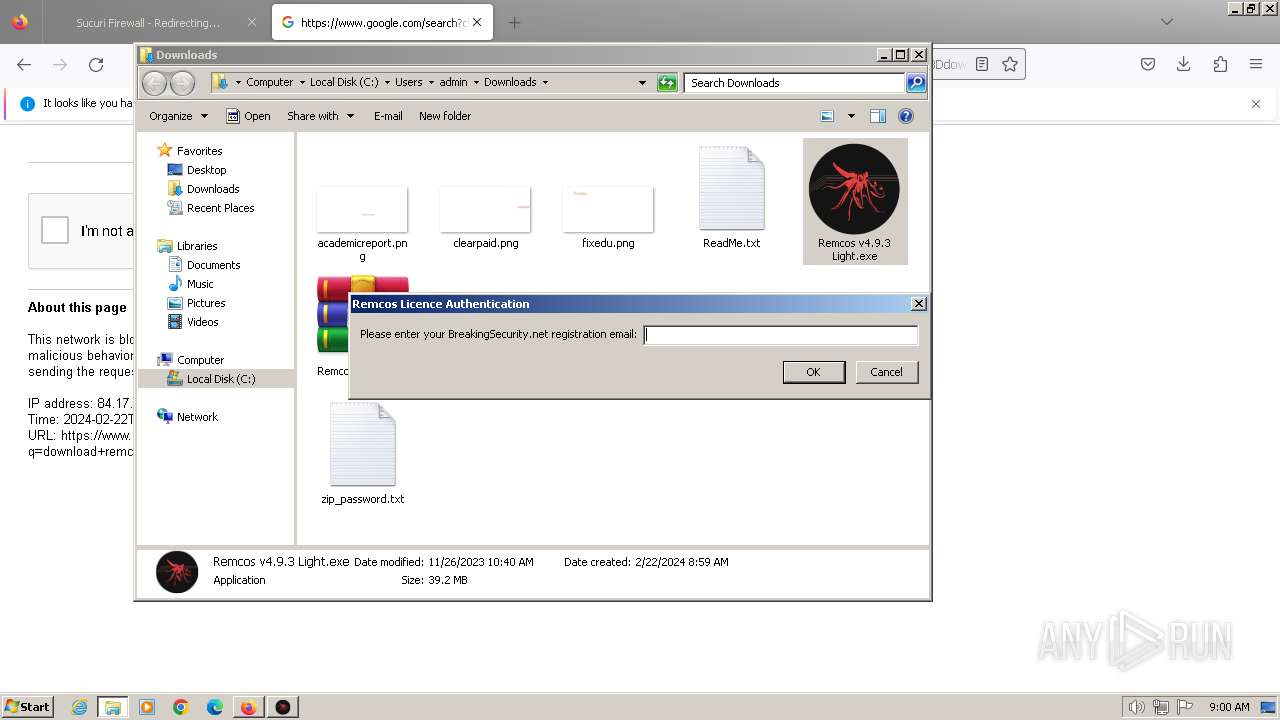
Task: Dismiss the Firefox notification bar
Action: point(1256,104)
